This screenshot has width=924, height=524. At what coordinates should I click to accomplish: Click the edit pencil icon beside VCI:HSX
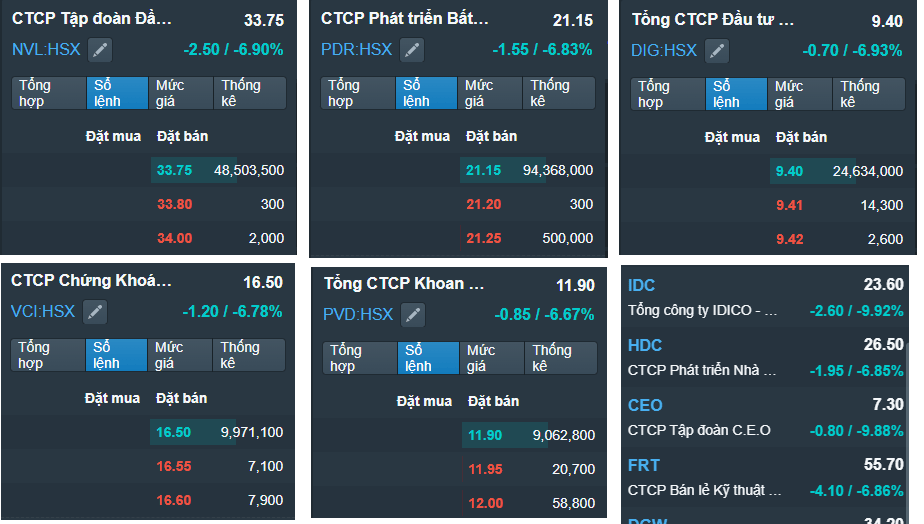pyautogui.click(x=96, y=312)
